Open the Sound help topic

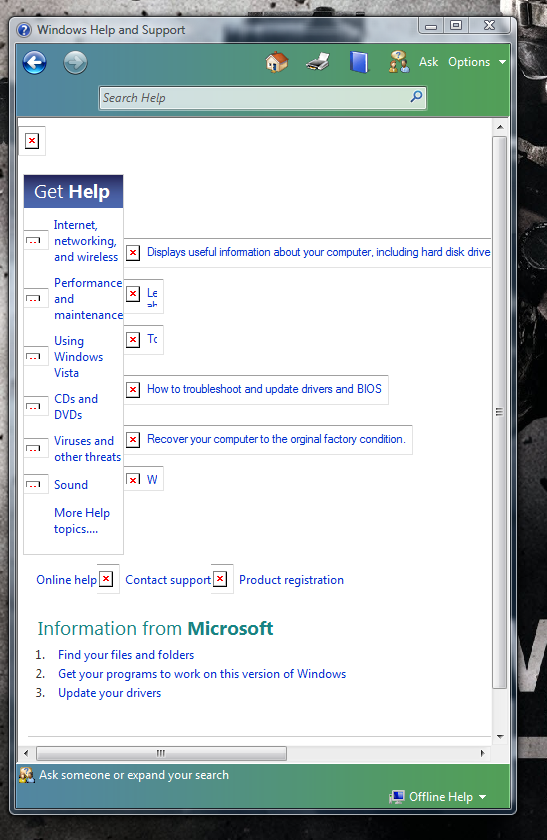point(71,485)
